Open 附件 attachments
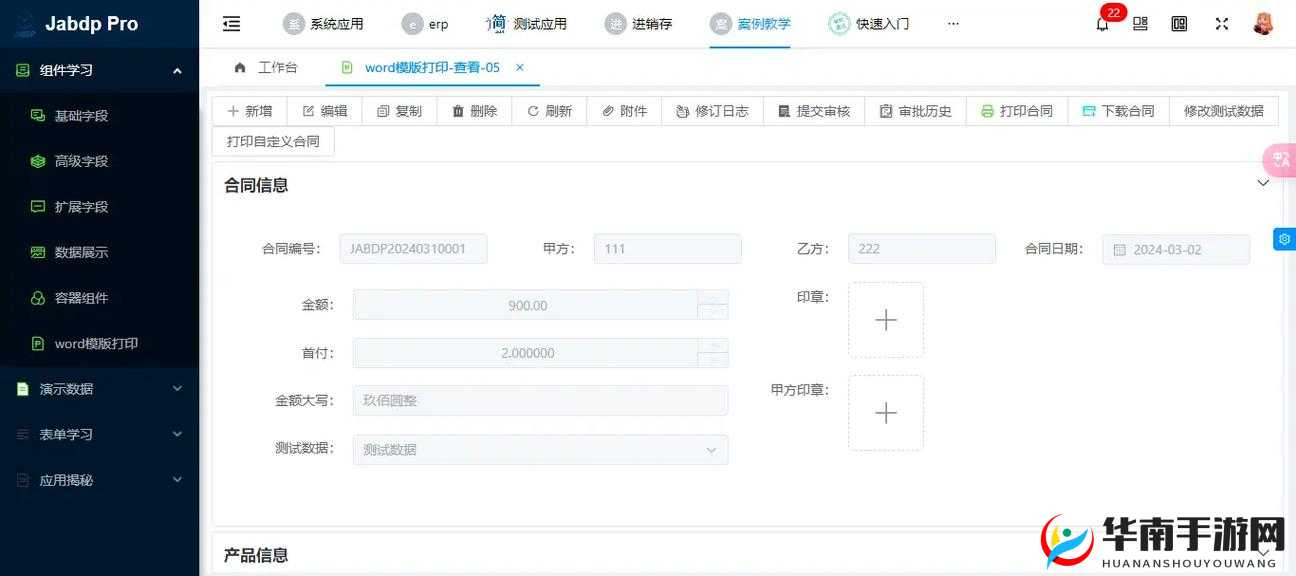This screenshot has width=1296, height=576. (624, 111)
